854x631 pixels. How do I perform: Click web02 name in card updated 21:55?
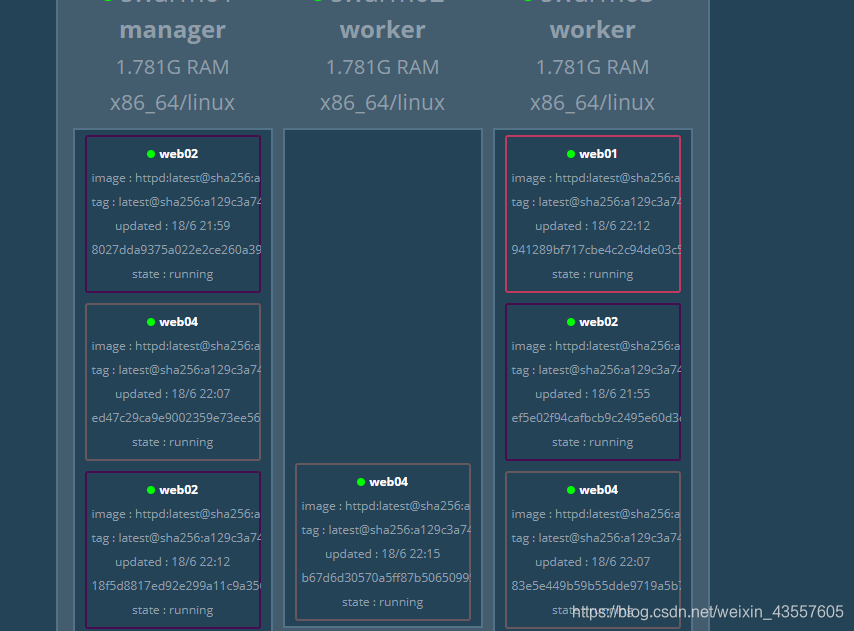(598, 322)
